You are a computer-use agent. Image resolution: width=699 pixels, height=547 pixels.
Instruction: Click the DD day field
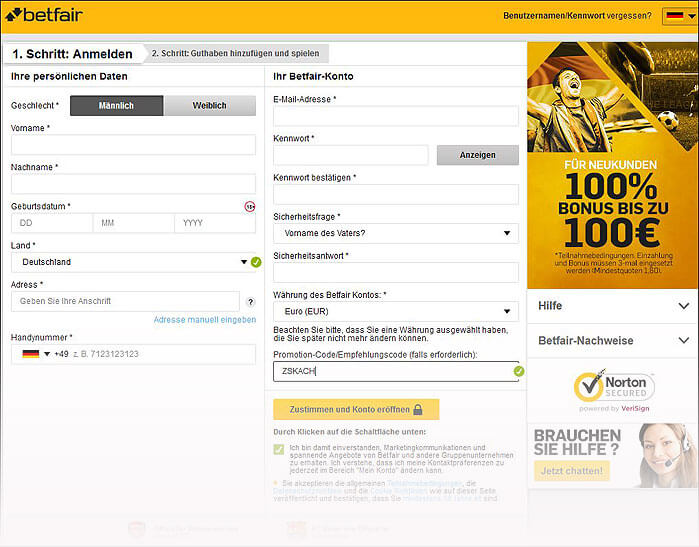[x=52, y=223]
